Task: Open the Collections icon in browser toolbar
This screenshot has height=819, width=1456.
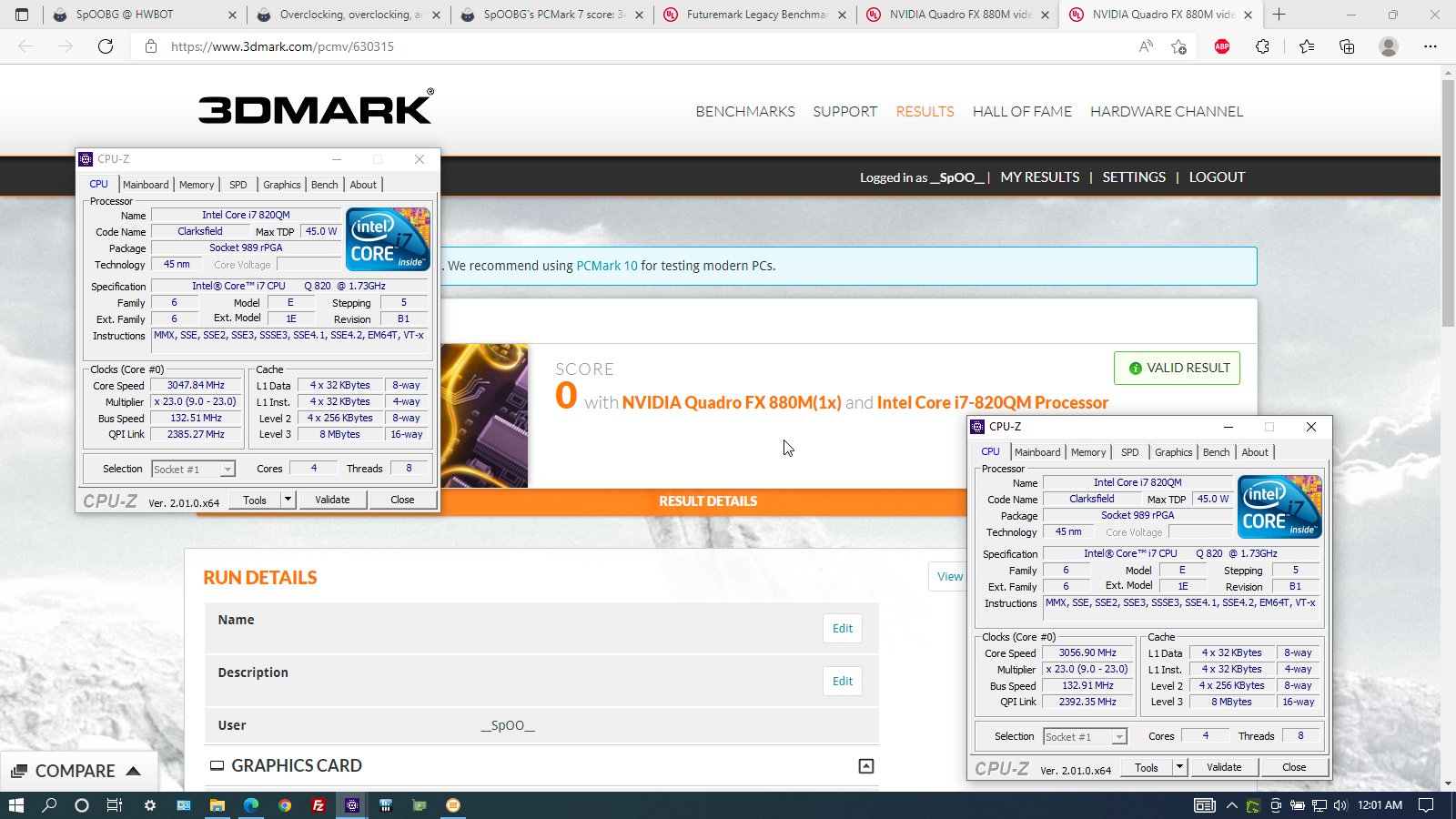Action: coord(1347,46)
